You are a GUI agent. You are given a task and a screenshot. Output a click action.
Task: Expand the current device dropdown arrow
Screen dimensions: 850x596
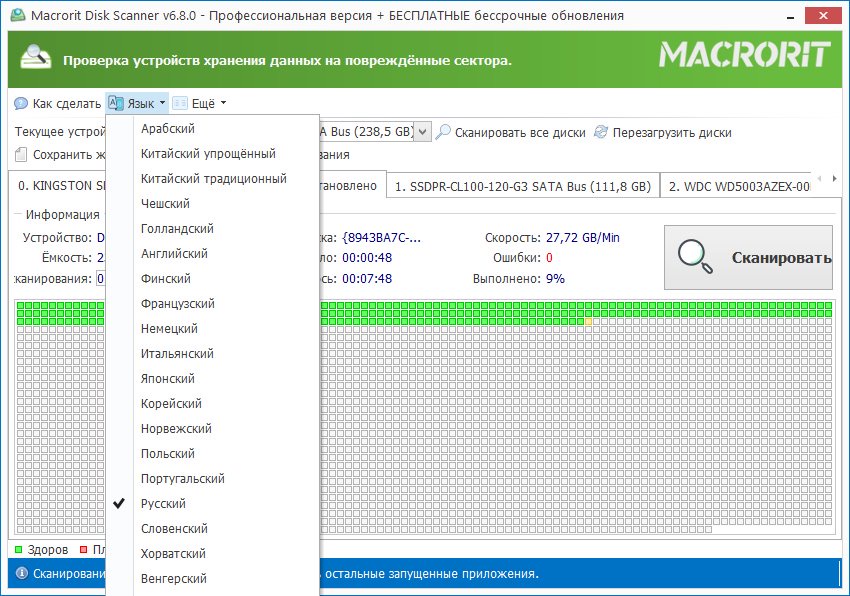pyautogui.click(x=423, y=132)
